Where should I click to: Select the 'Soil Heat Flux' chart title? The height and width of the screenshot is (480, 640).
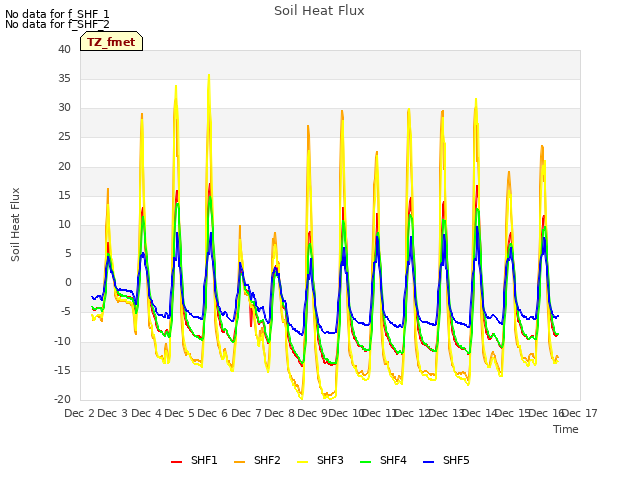(319, 11)
